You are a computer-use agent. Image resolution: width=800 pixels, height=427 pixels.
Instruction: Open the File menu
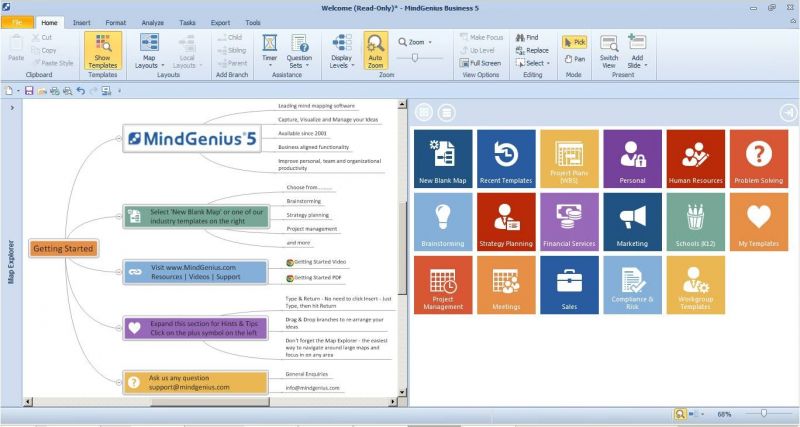click(17, 22)
